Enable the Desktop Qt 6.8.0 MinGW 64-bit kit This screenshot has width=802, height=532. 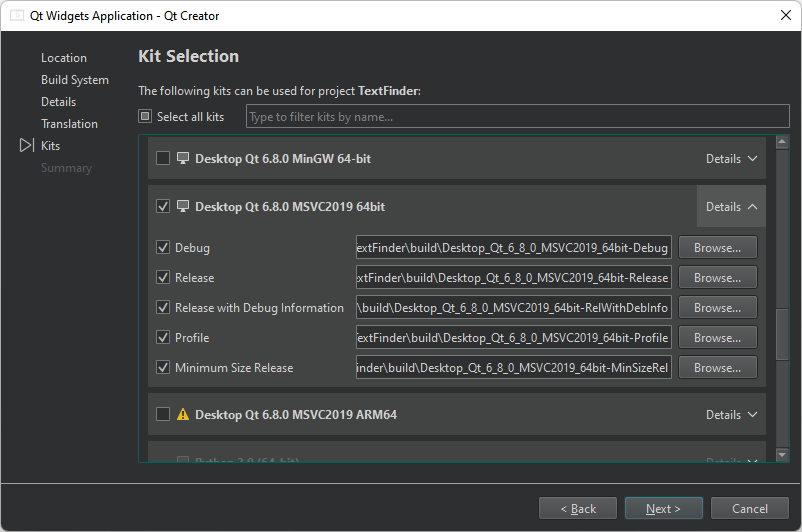click(x=163, y=158)
